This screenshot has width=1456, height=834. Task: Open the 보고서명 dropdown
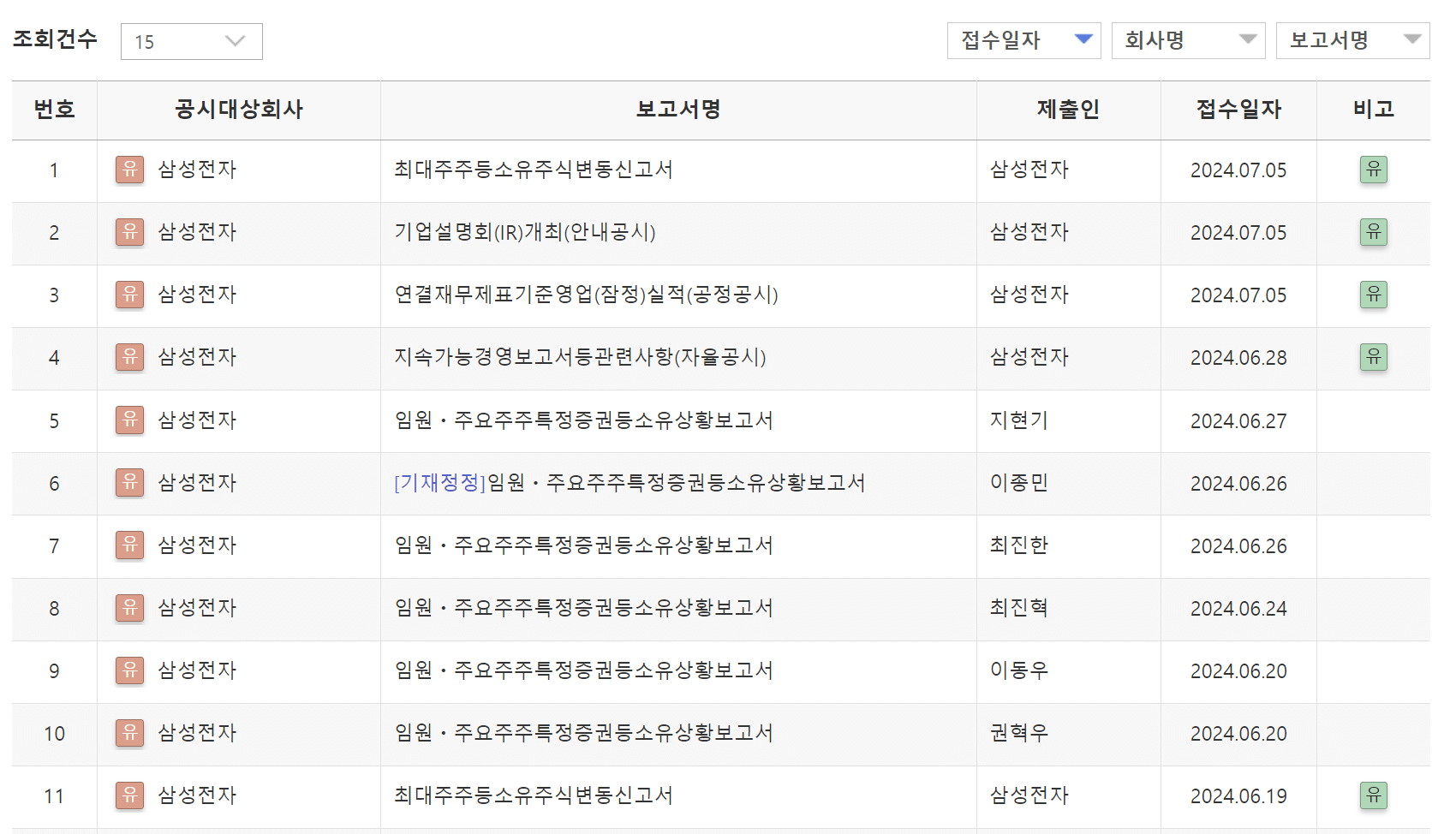click(1352, 40)
